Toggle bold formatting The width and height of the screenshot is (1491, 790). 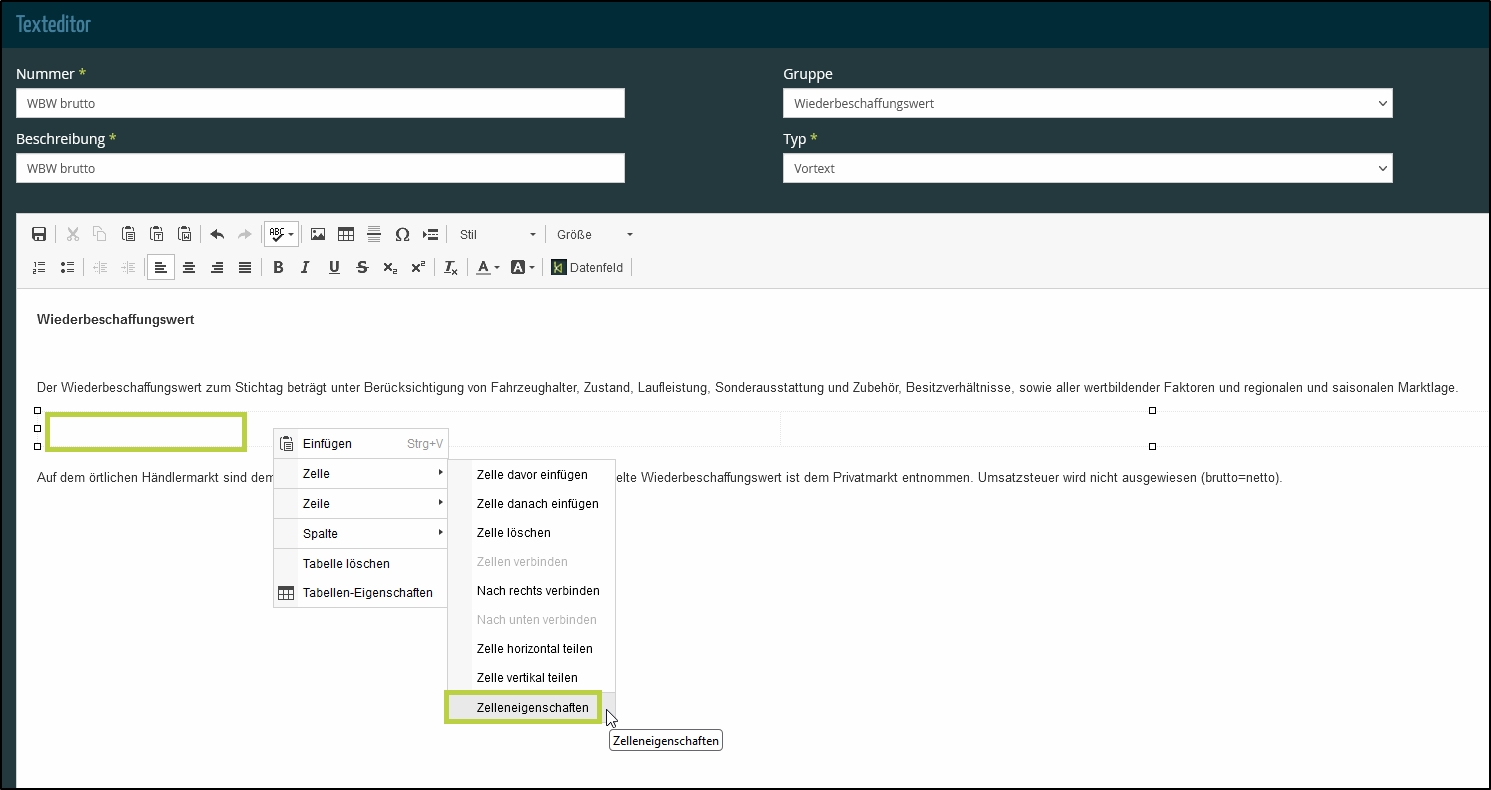(x=278, y=267)
